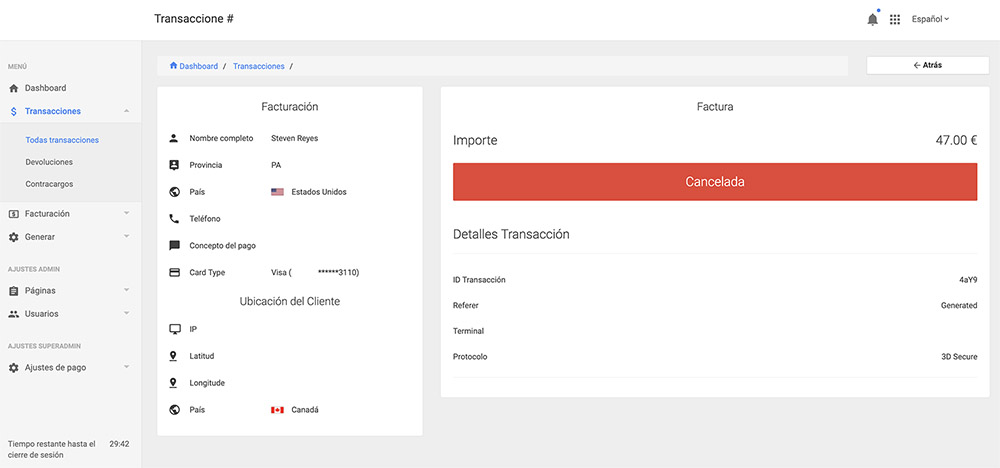Click the Ubicación del Cliente heading
This screenshot has height=468, width=1000.
pos(290,301)
